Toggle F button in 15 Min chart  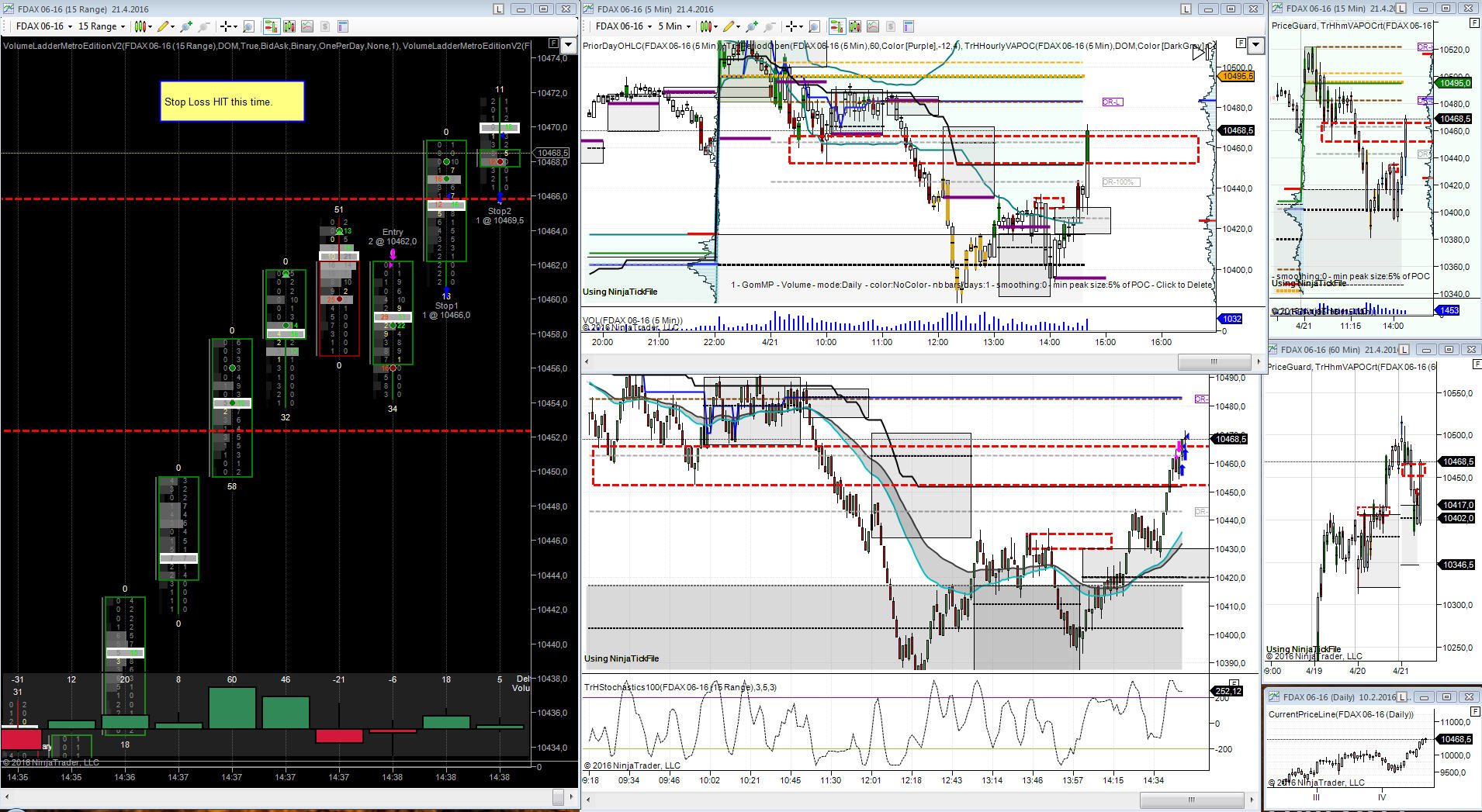coord(1475,23)
